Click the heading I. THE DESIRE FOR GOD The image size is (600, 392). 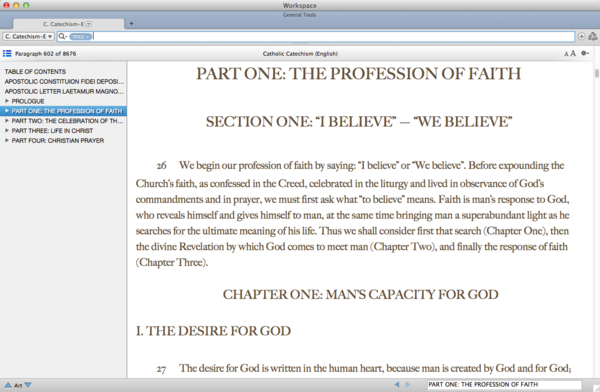(x=213, y=331)
